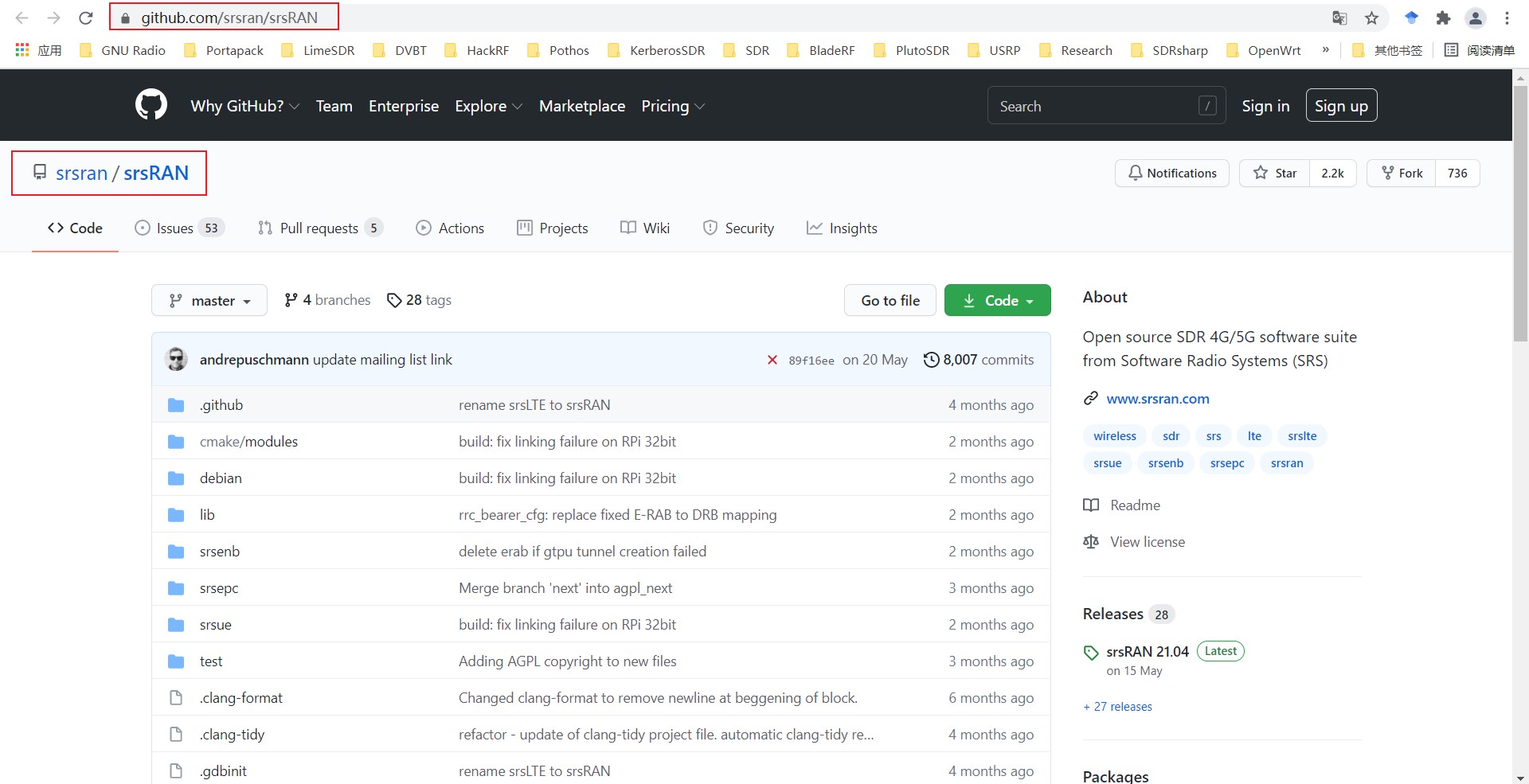
Task: Open the browser profile avatar icon
Action: (x=1476, y=18)
